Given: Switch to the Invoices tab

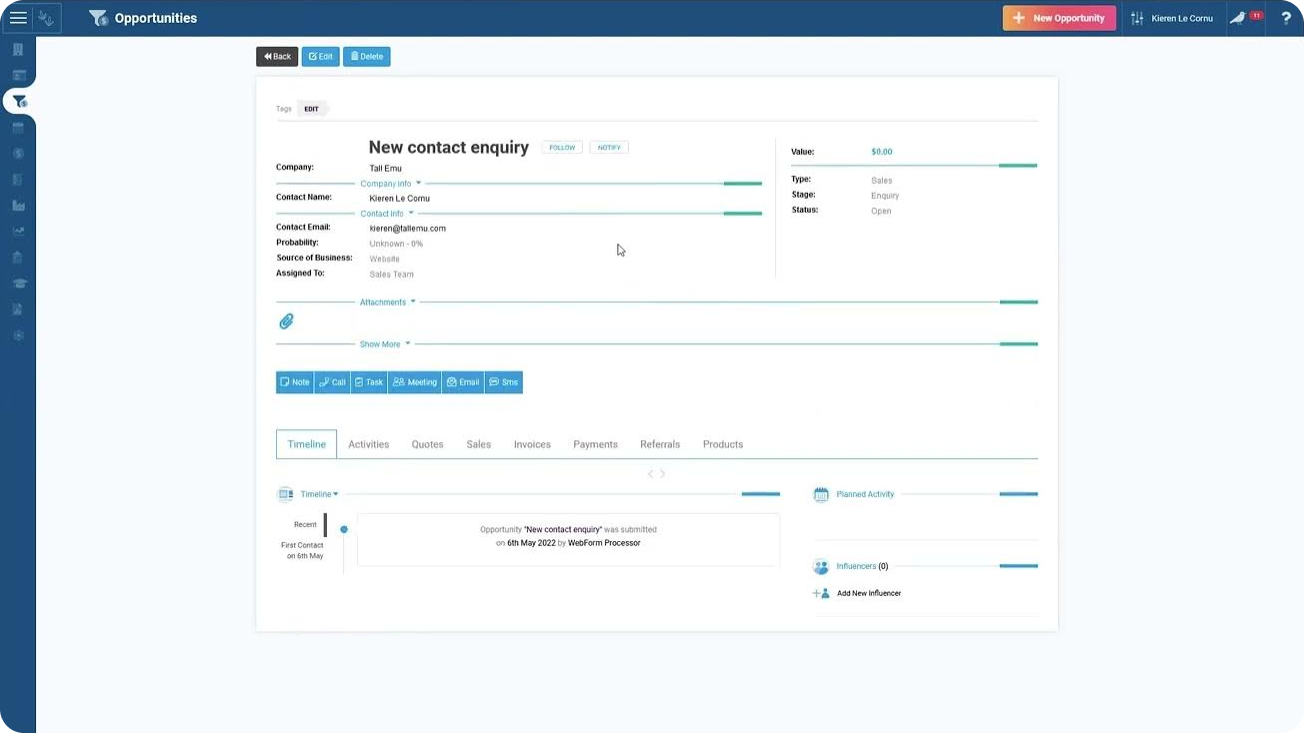Looking at the screenshot, I should point(532,444).
